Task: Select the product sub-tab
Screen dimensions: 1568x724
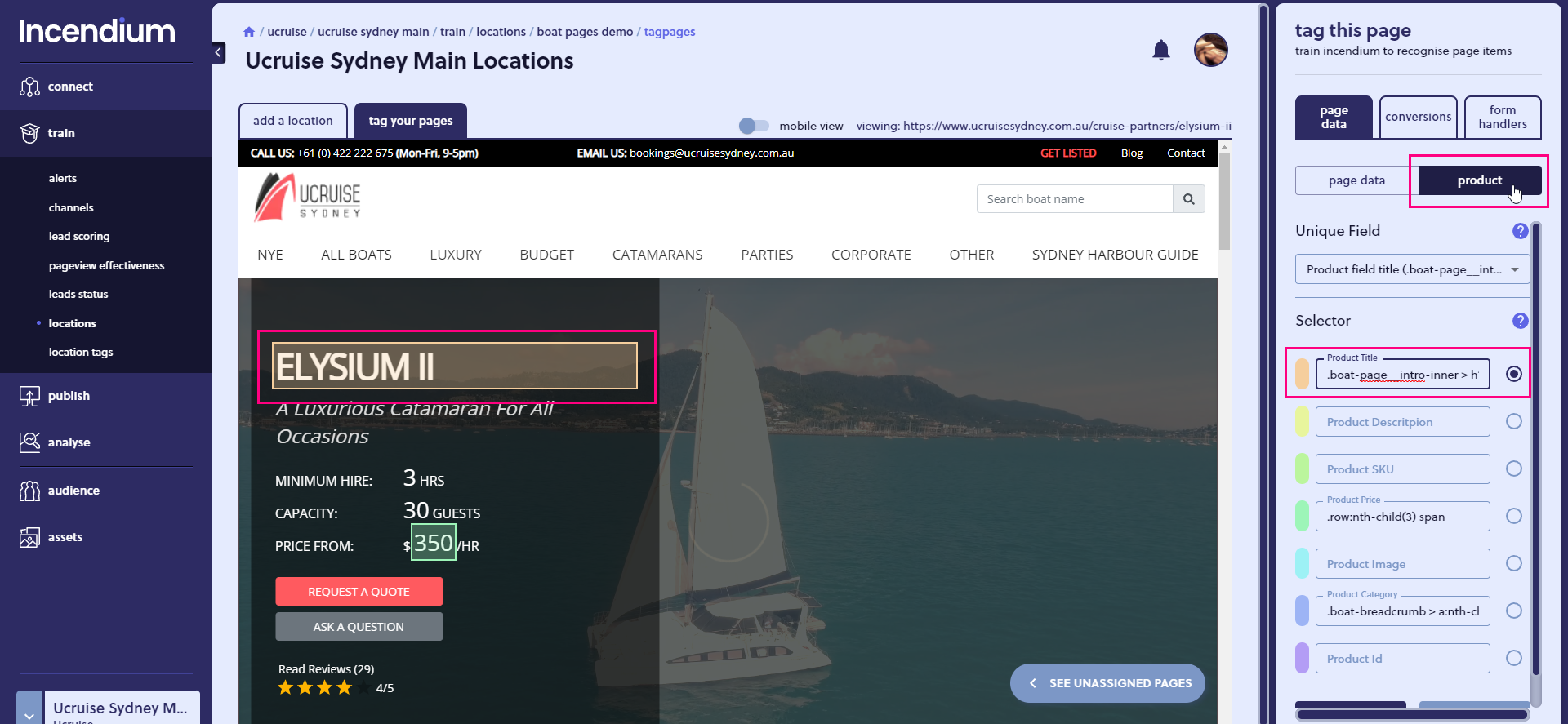Action: click(x=1480, y=180)
